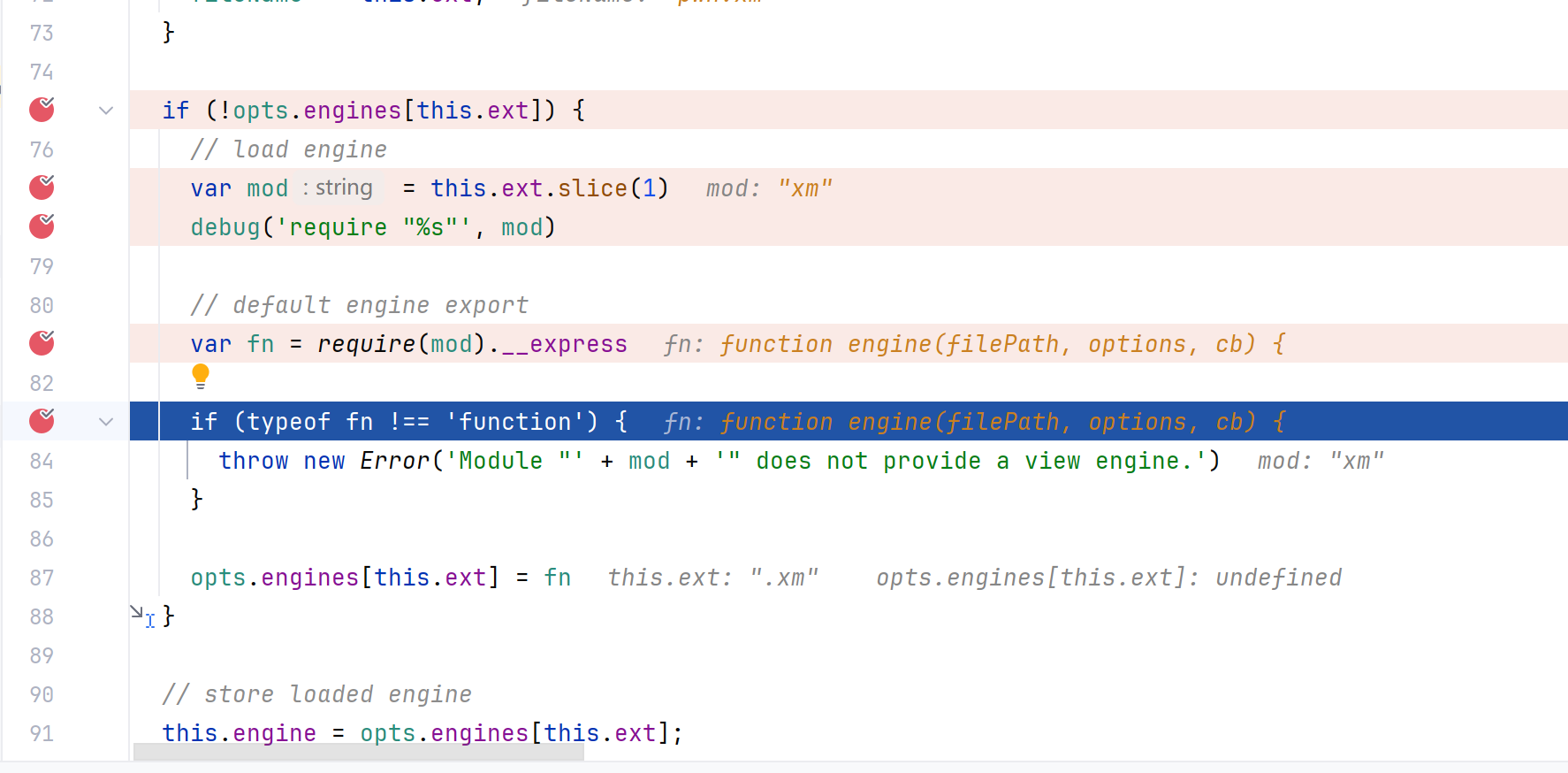Click the Error constructor in throw statement
The height and width of the screenshot is (773, 1568).
tap(394, 461)
